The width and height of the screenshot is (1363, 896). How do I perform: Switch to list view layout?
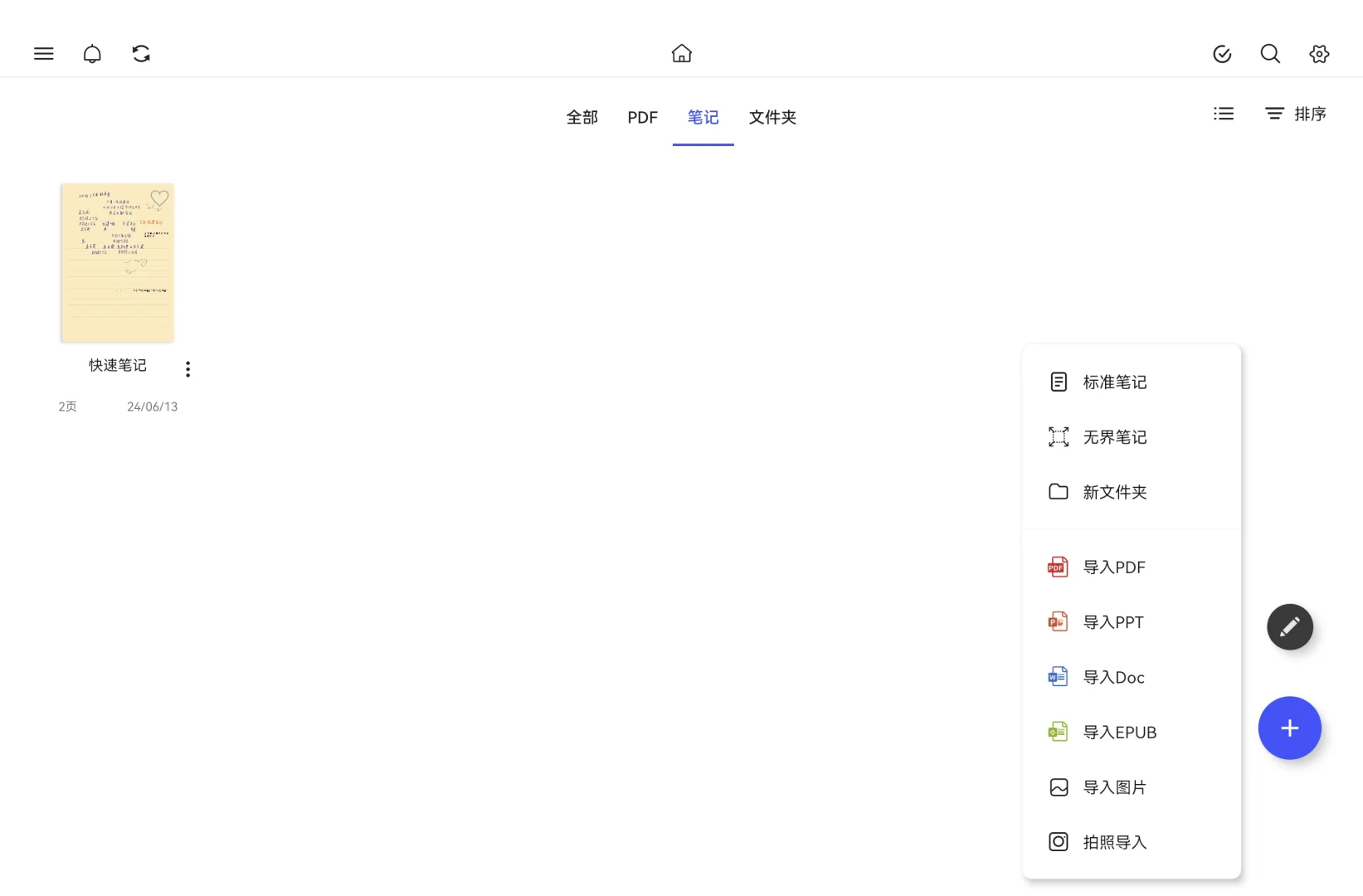(1224, 114)
